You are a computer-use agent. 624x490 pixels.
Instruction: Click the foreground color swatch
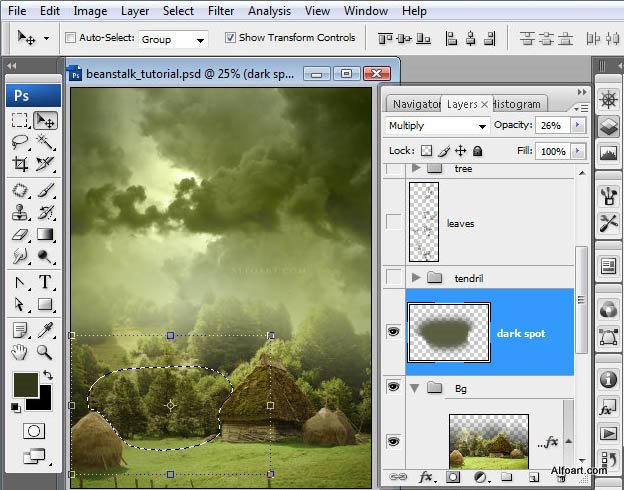click(26, 385)
